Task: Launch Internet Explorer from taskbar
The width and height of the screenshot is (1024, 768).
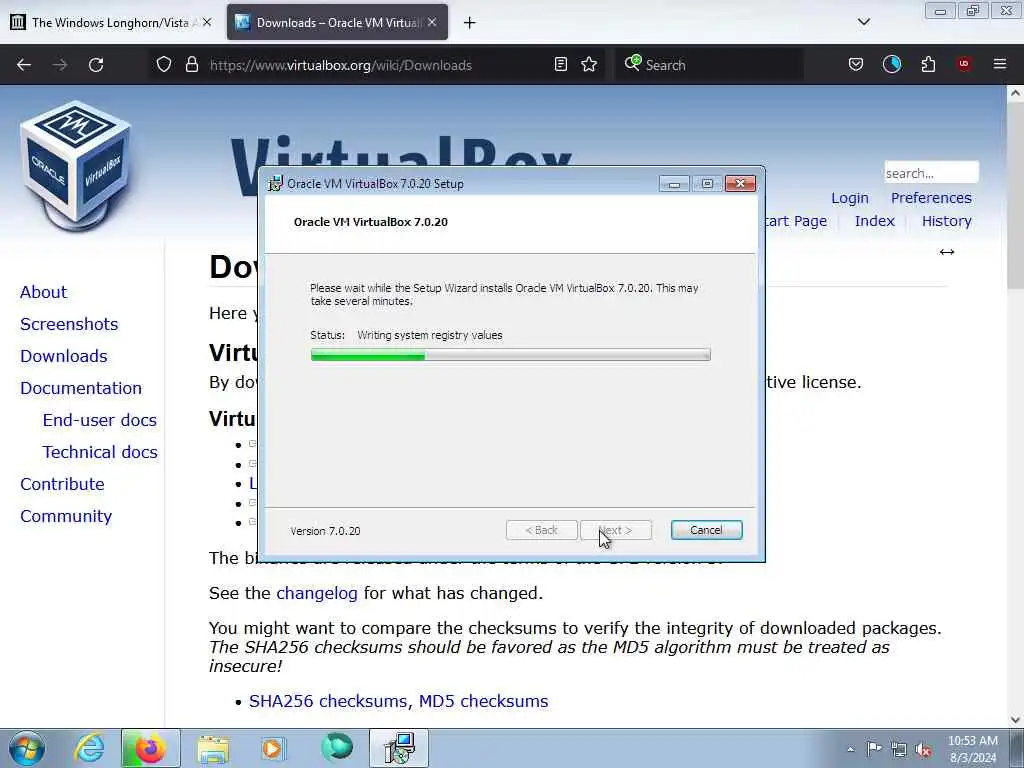Action: pyautogui.click(x=89, y=748)
